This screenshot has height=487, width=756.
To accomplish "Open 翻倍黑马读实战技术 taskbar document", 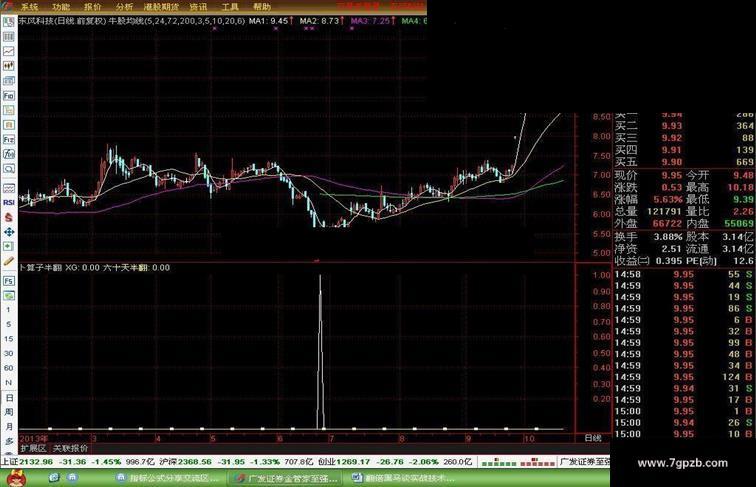I will point(404,478).
